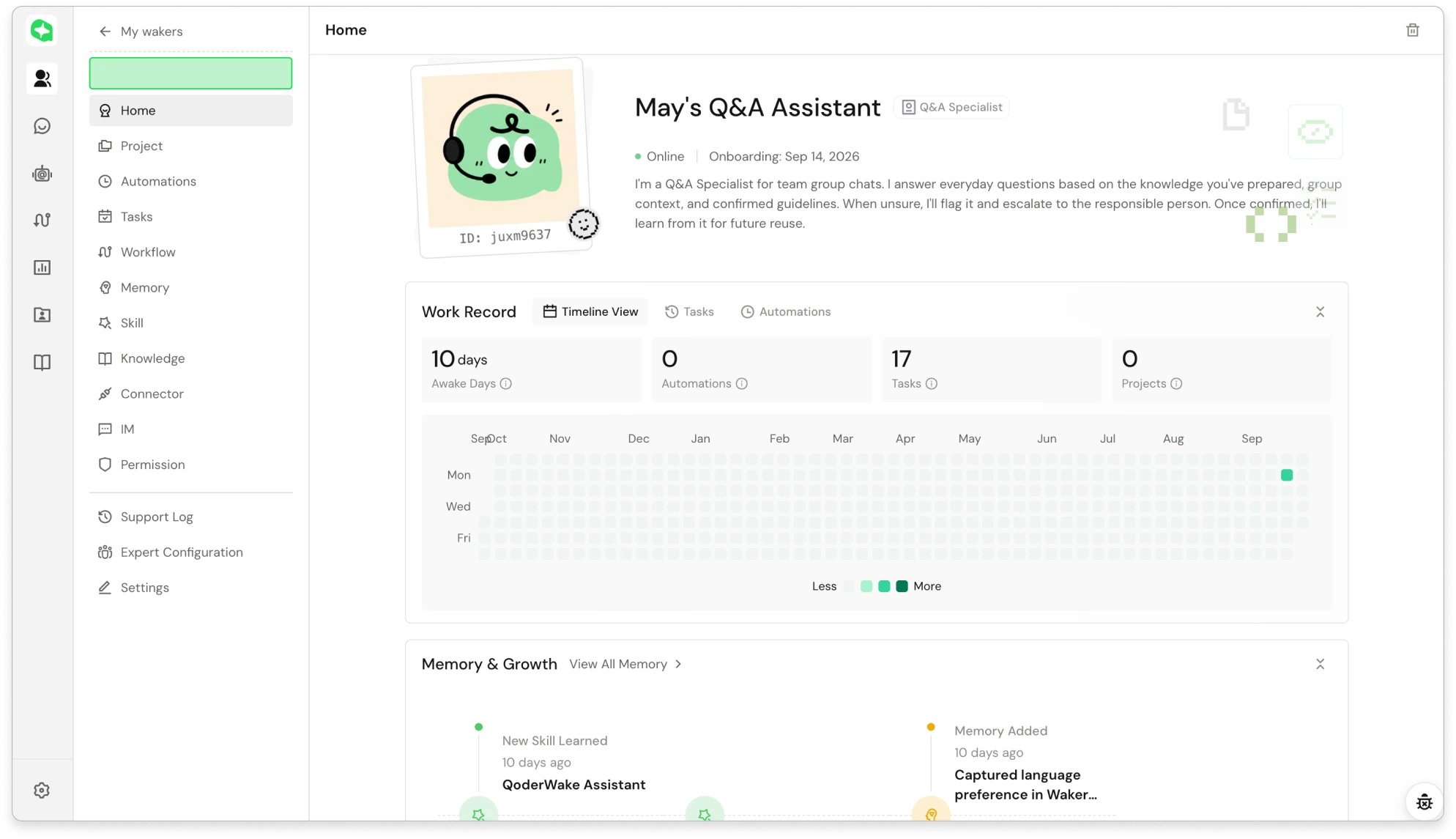The width and height of the screenshot is (1456, 839).
Task: Click the Awake Days info icon
Action: [x=505, y=383]
